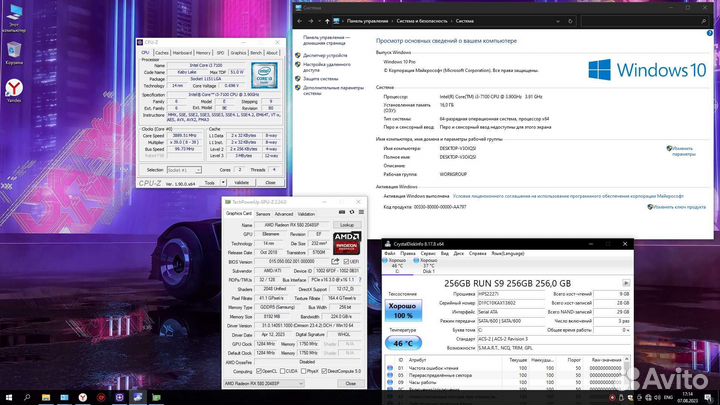
Task: Click the Validate button in CPU-Z
Action: [x=240, y=183]
